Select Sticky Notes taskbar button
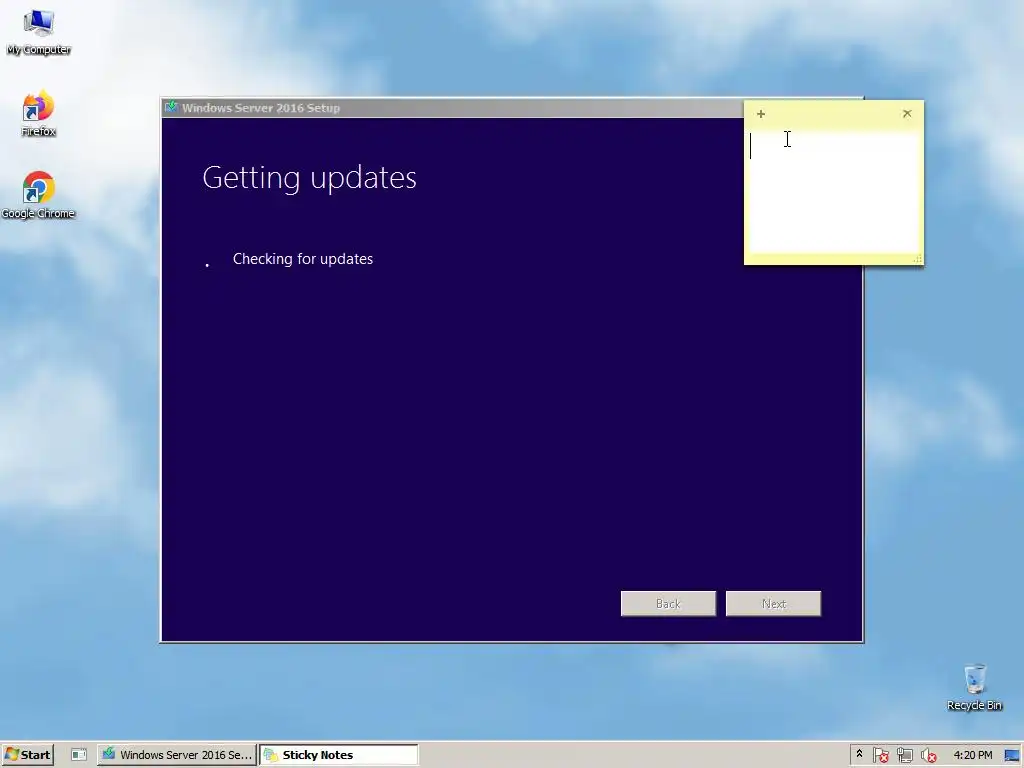The height and width of the screenshot is (768, 1024). pos(338,755)
